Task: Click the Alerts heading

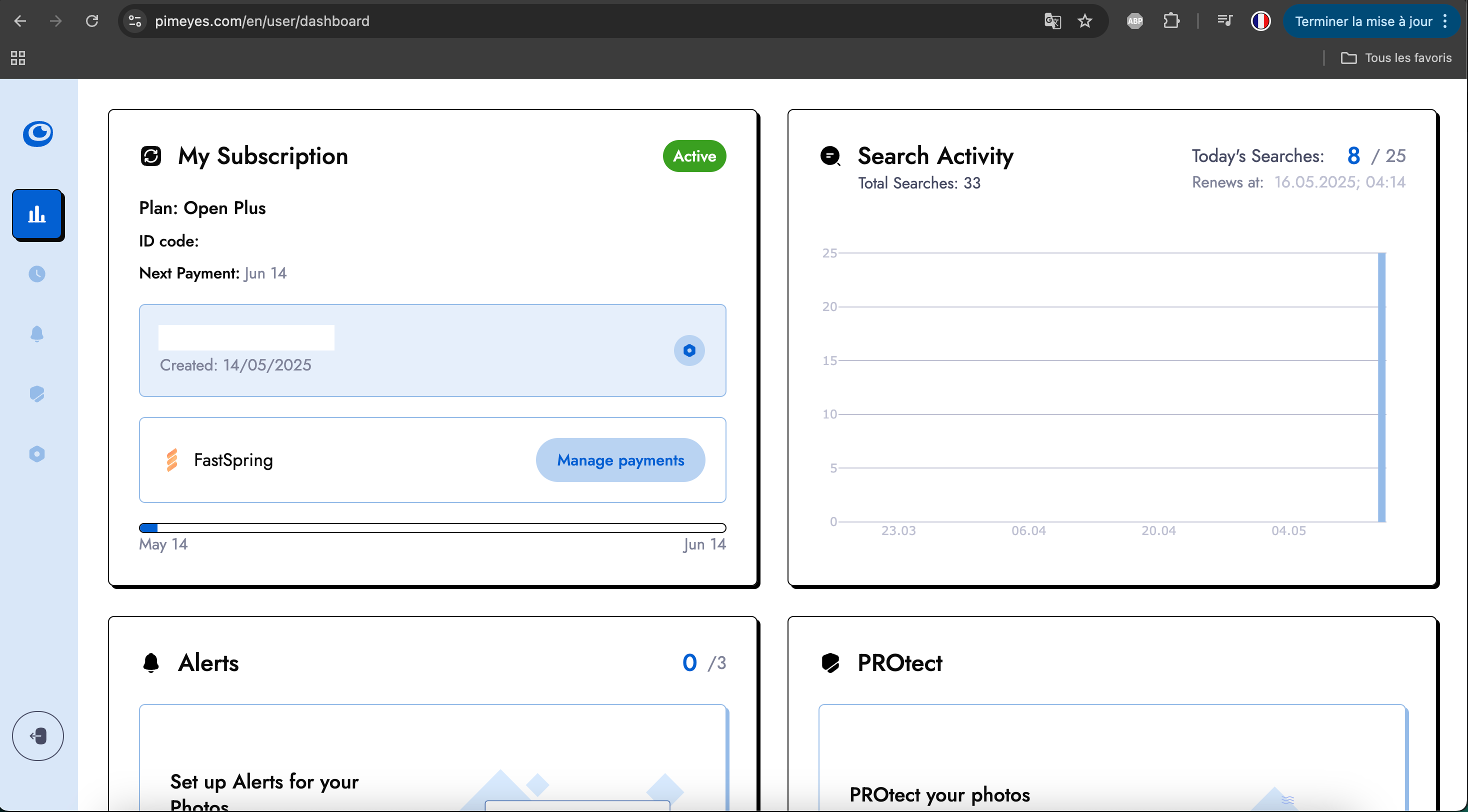Action: coord(208,662)
